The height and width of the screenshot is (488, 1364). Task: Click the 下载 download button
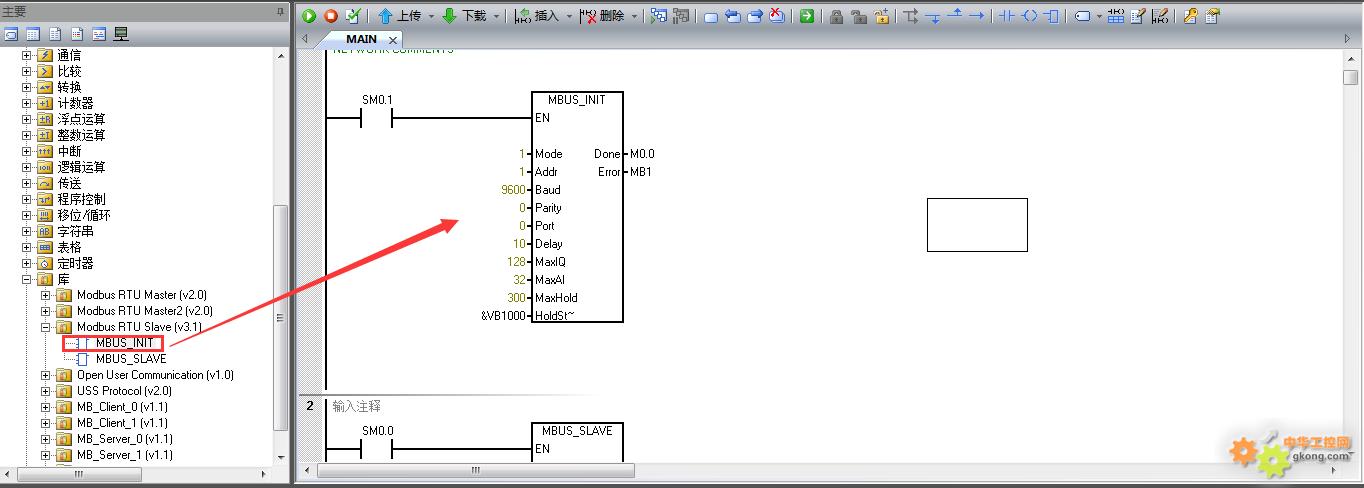(464, 16)
